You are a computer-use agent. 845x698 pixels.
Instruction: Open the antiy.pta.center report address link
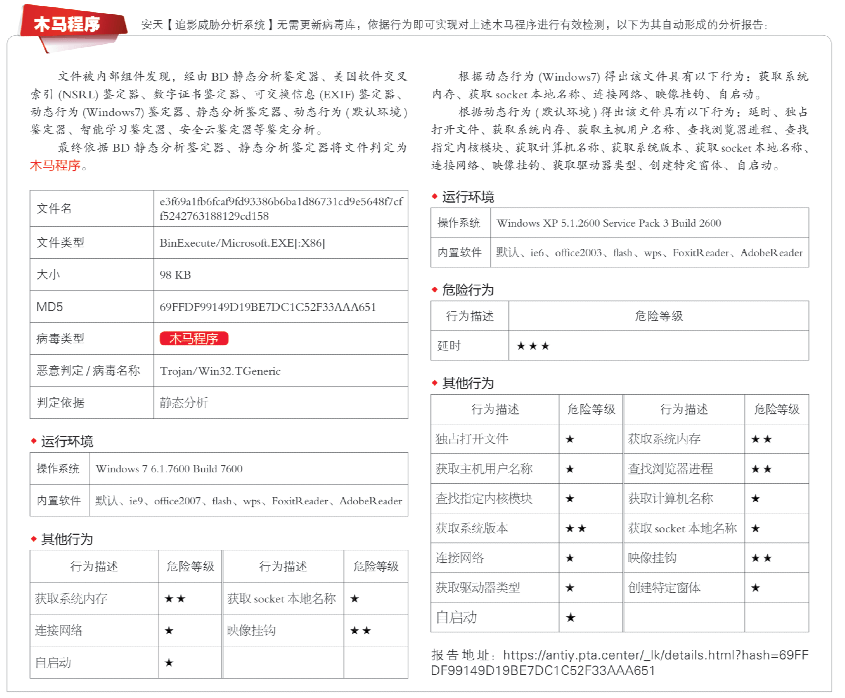[x=620, y=663]
